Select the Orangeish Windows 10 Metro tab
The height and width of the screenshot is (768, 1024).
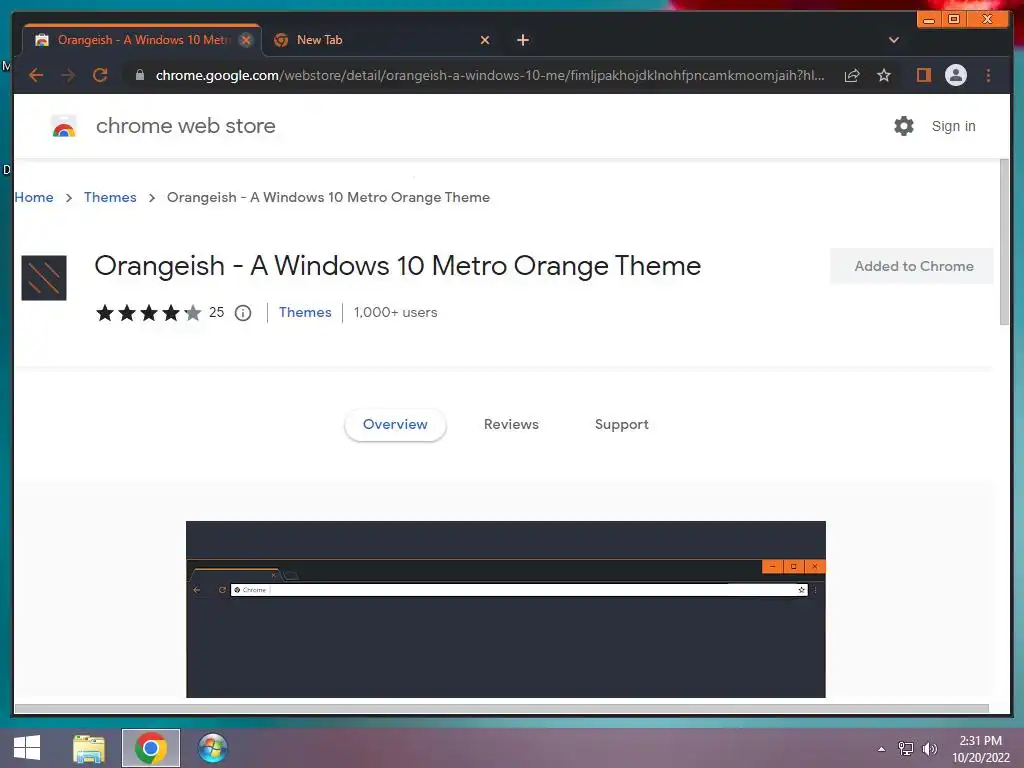point(142,40)
